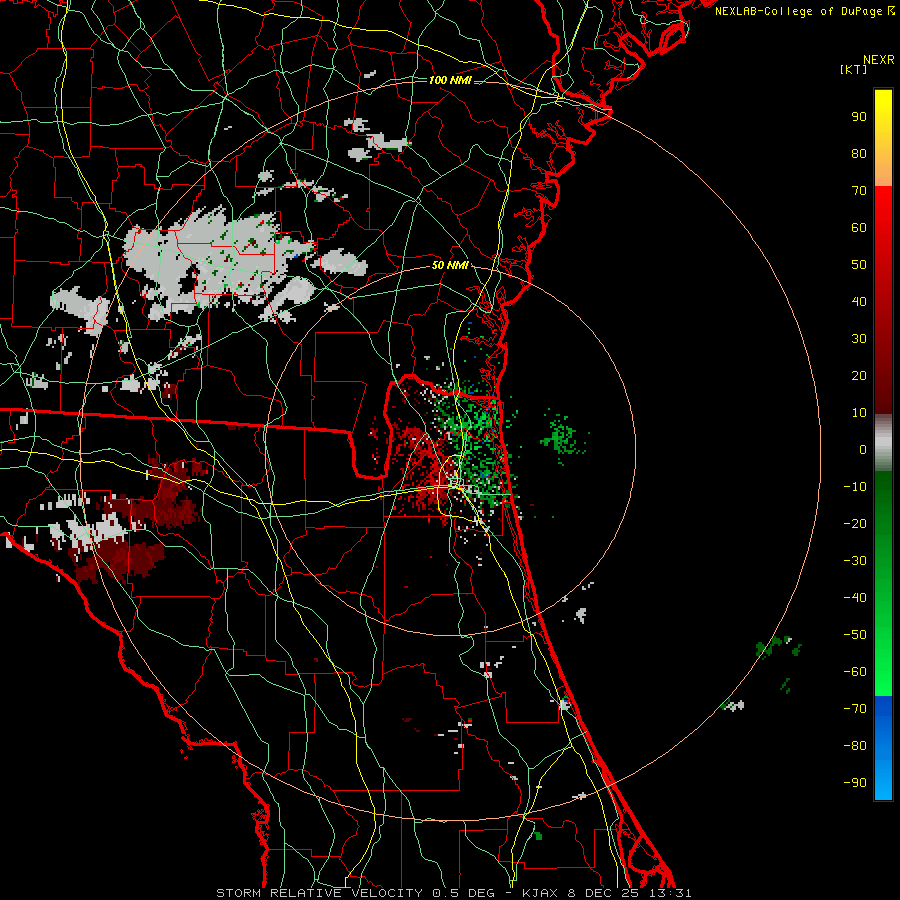900x900 pixels.
Task: Click the 50 NMI range ring label
Action: tap(450, 265)
